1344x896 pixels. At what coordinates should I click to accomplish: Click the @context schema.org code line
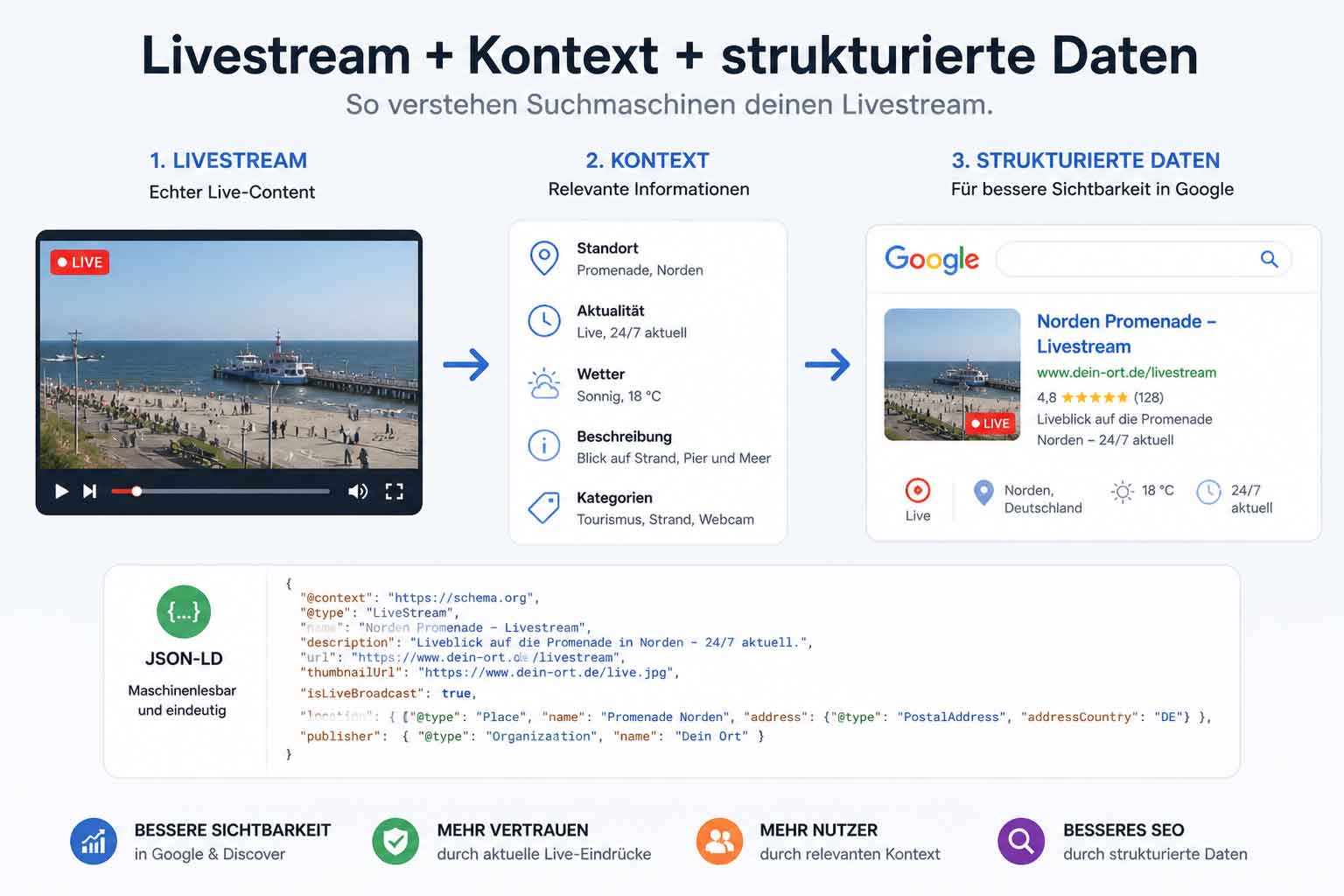pos(420,598)
